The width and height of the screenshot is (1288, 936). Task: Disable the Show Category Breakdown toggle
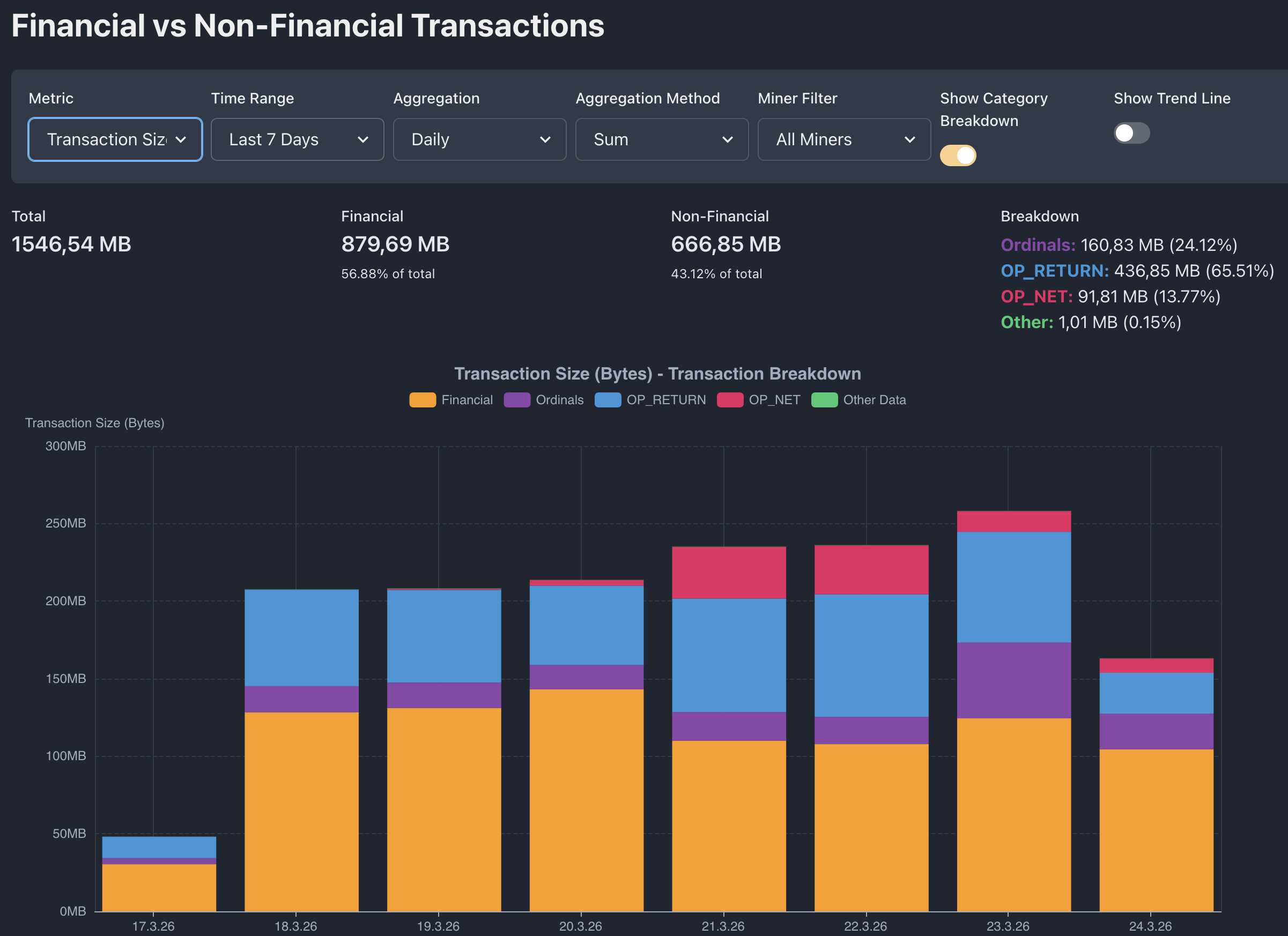pyautogui.click(x=958, y=155)
